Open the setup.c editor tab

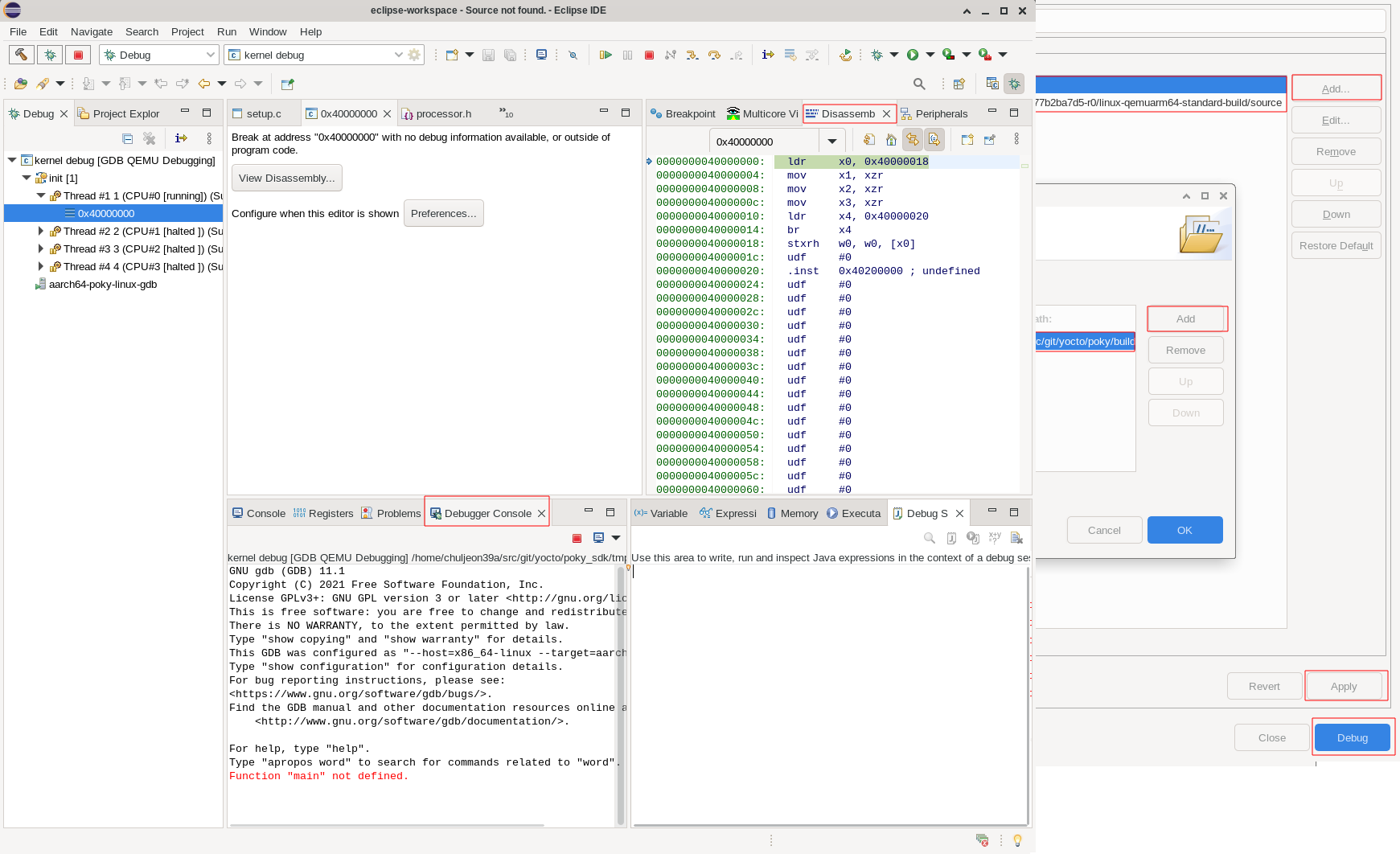pyautogui.click(x=257, y=113)
